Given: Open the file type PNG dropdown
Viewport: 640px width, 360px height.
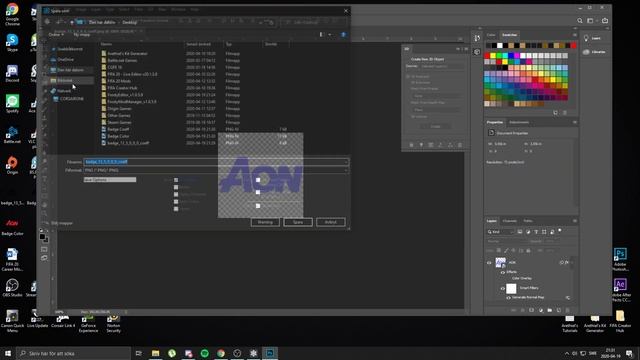Looking at the screenshot, I should point(216,170).
